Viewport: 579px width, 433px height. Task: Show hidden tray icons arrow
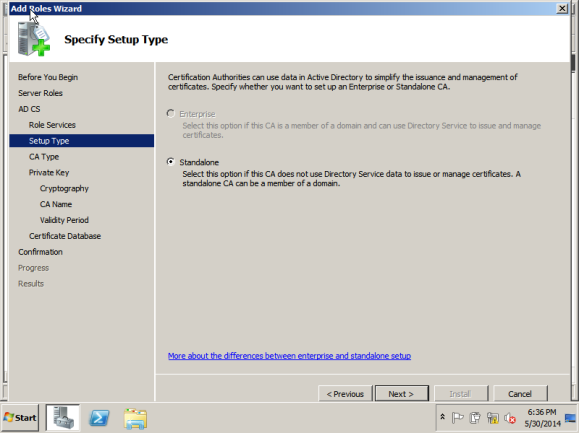[442, 417]
